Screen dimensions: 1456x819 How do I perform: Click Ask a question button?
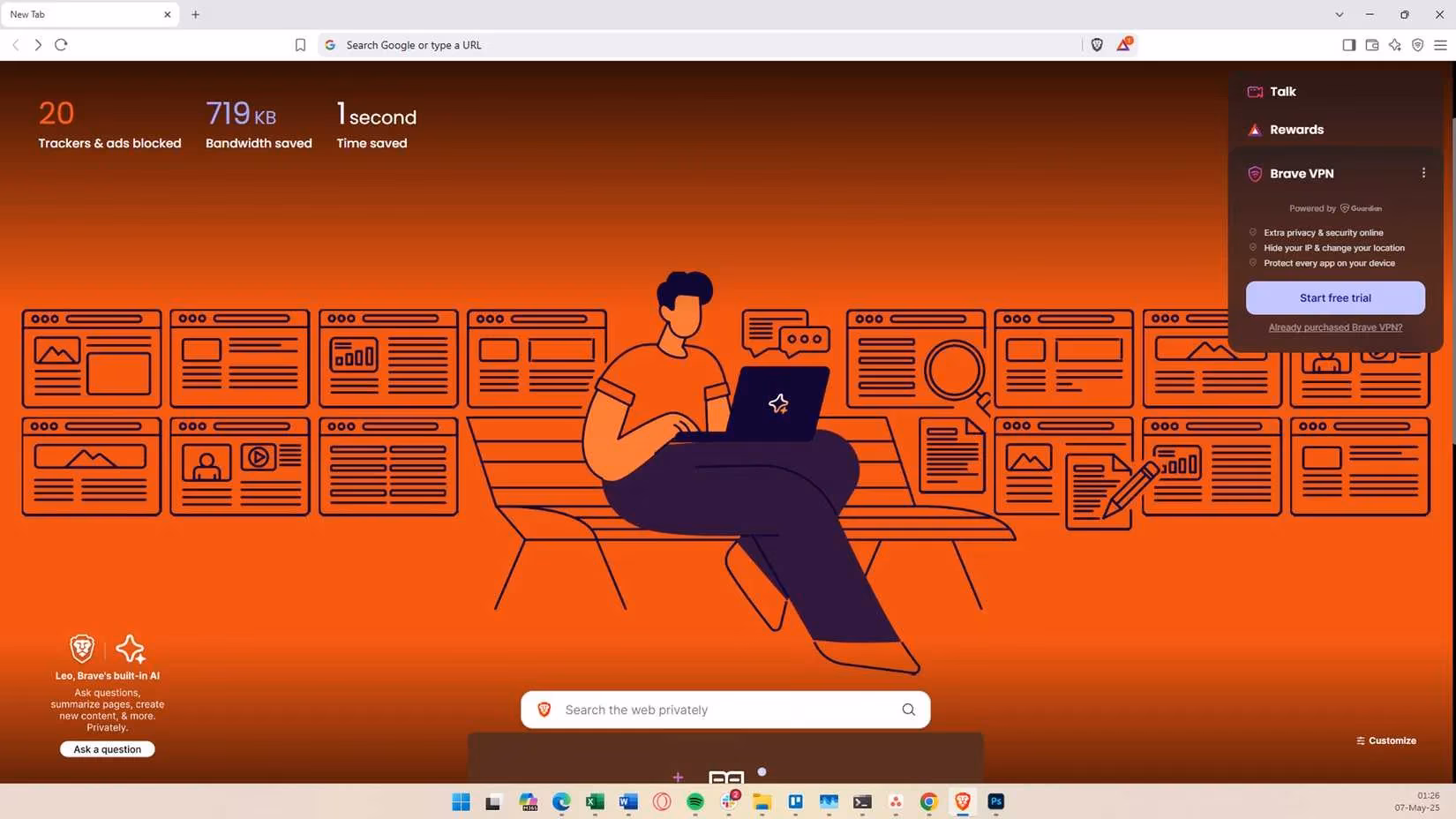click(x=108, y=749)
